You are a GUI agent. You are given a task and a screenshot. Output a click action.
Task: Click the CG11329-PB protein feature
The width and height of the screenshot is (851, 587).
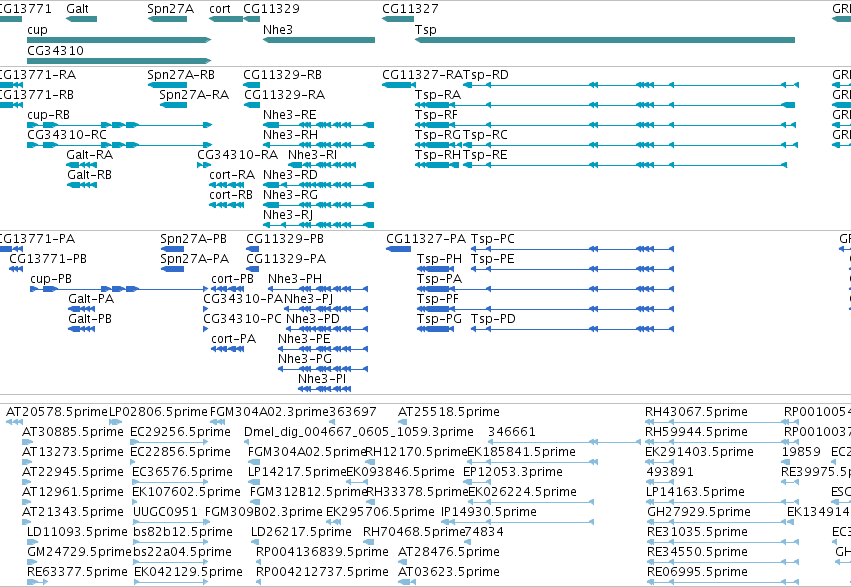253,249
